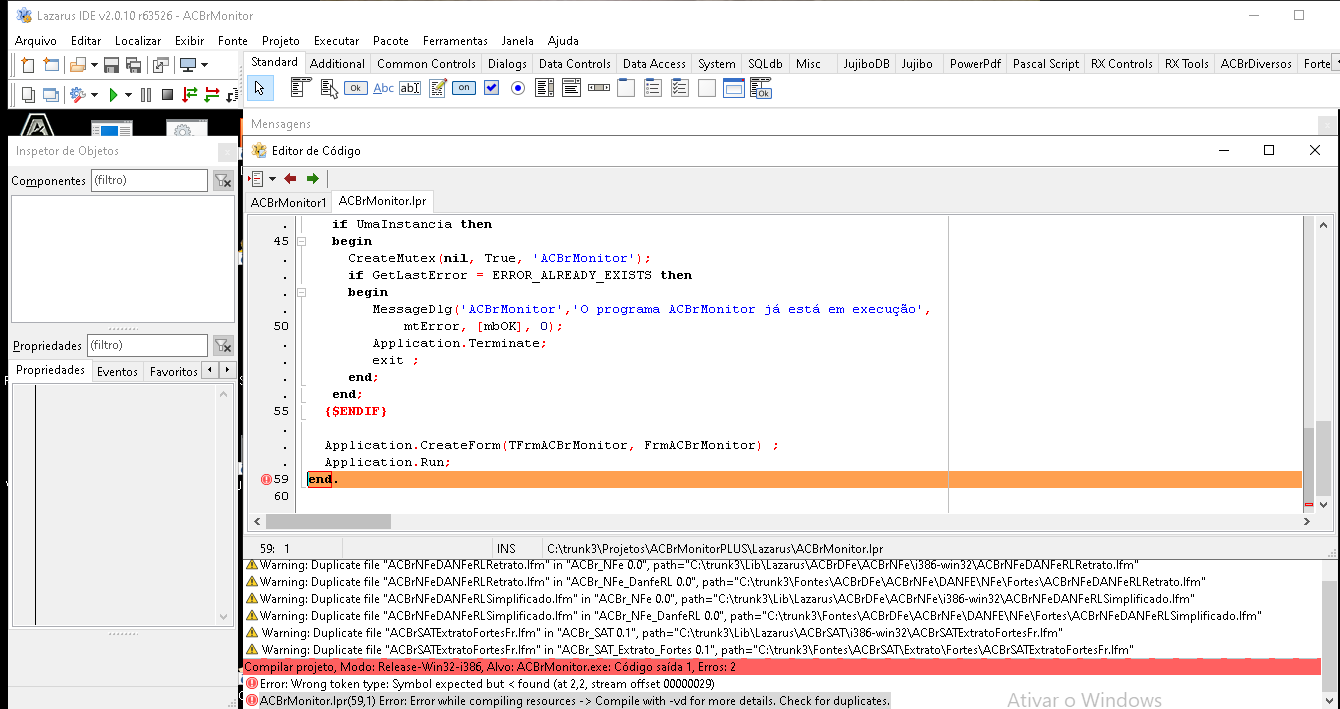
Task: Click the New Form toolbar icon
Action: [50, 65]
